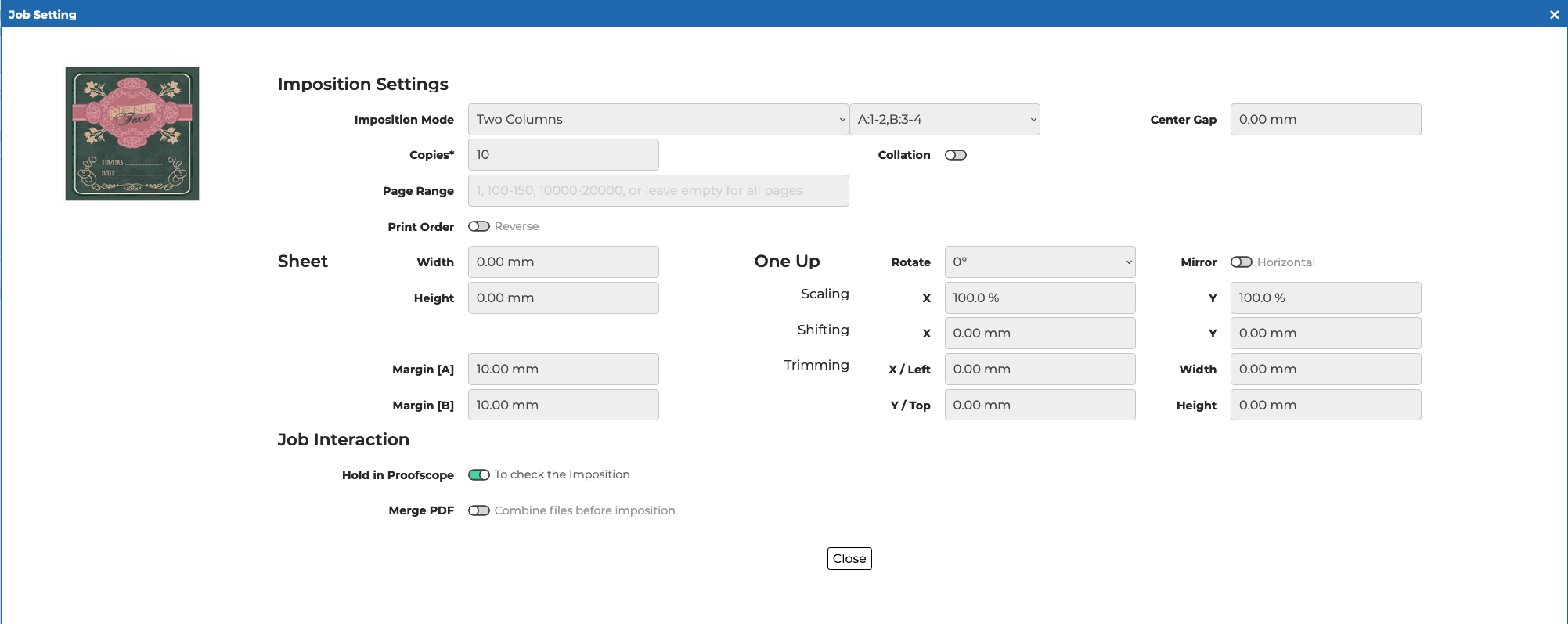1568x624 pixels.
Task: Click the Margin [A] input
Action: [563, 370]
